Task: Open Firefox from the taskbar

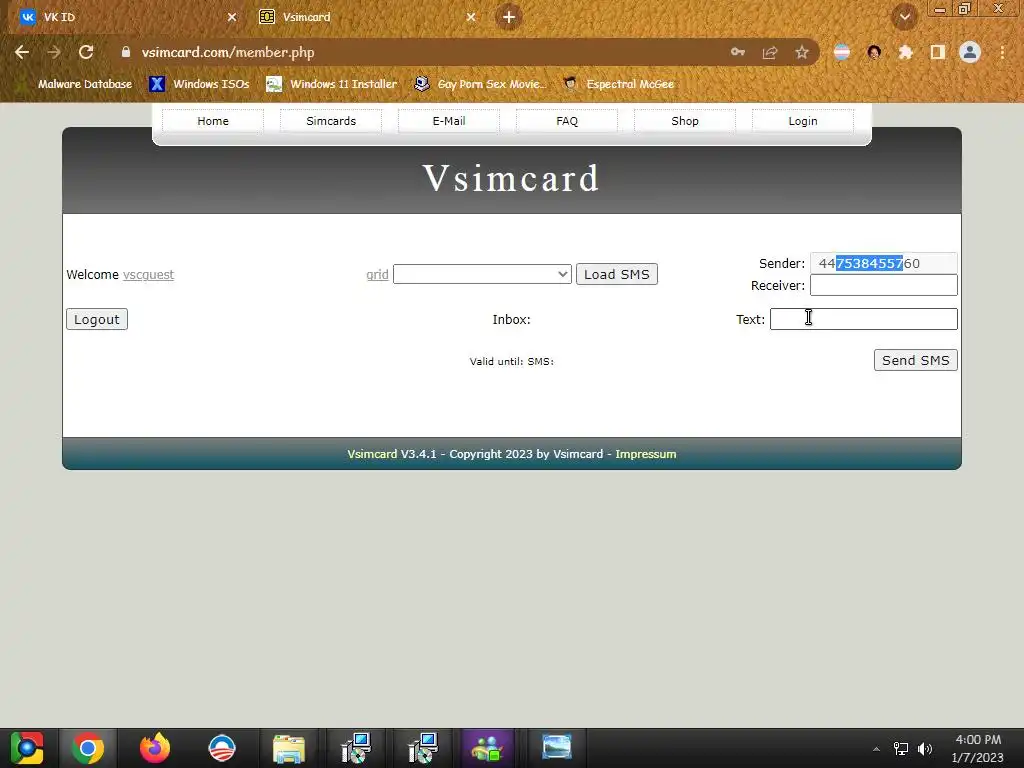Action: [x=155, y=748]
